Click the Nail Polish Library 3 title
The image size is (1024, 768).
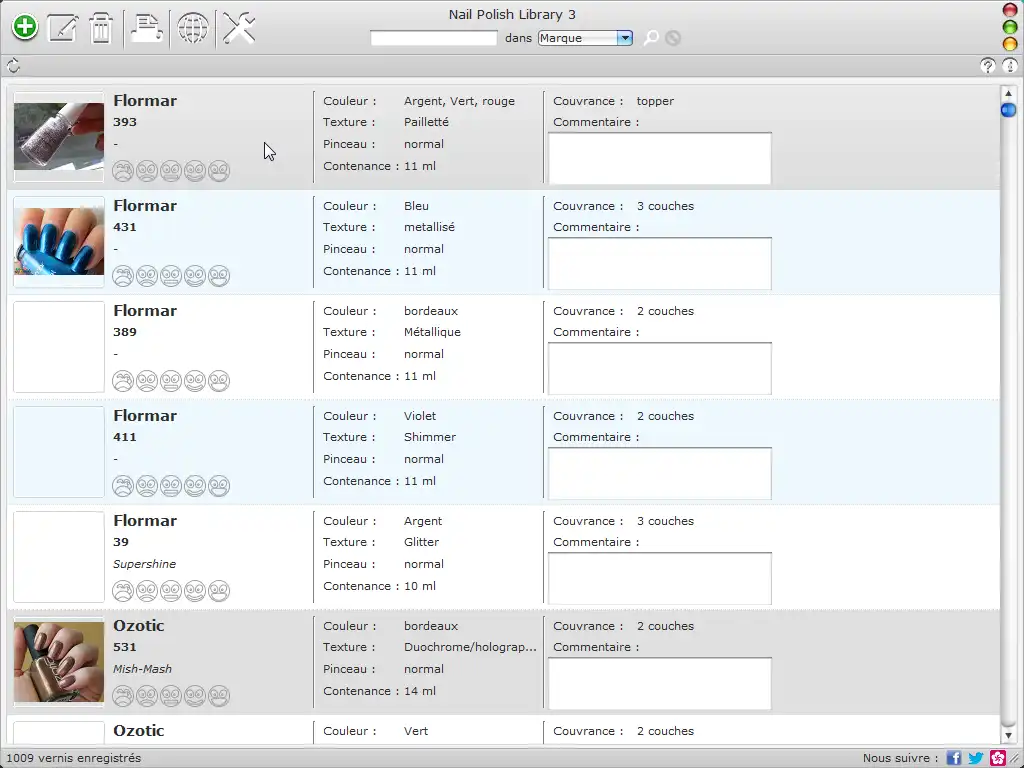pos(512,14)
